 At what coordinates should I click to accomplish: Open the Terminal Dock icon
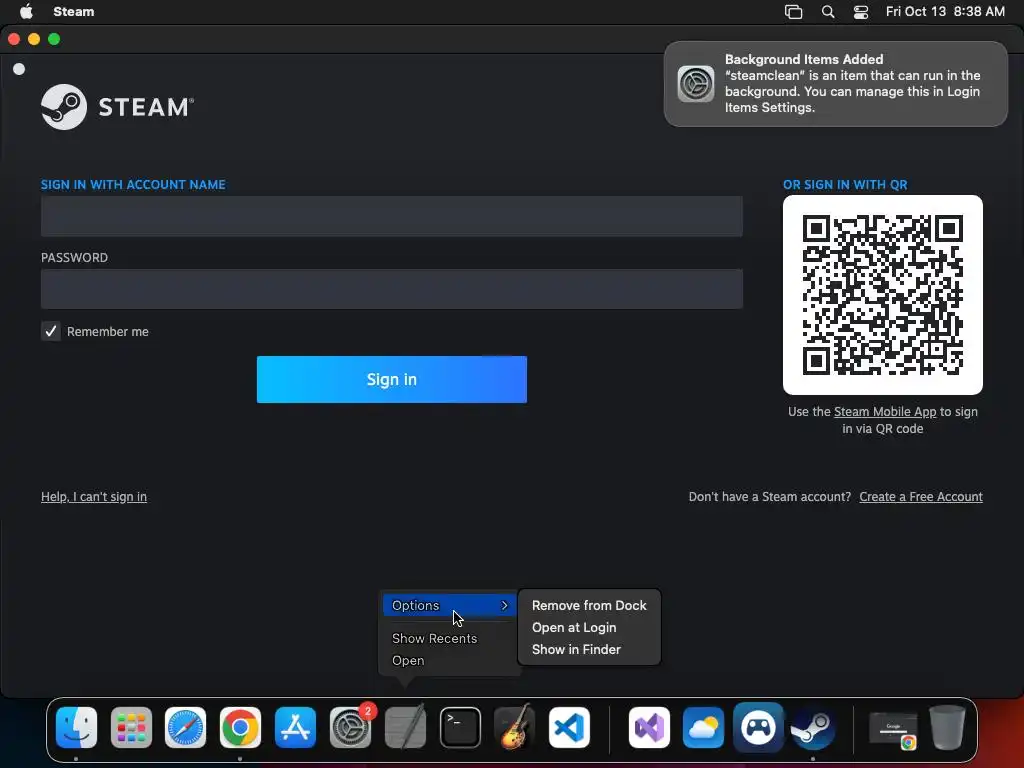[x=460, y=727]
